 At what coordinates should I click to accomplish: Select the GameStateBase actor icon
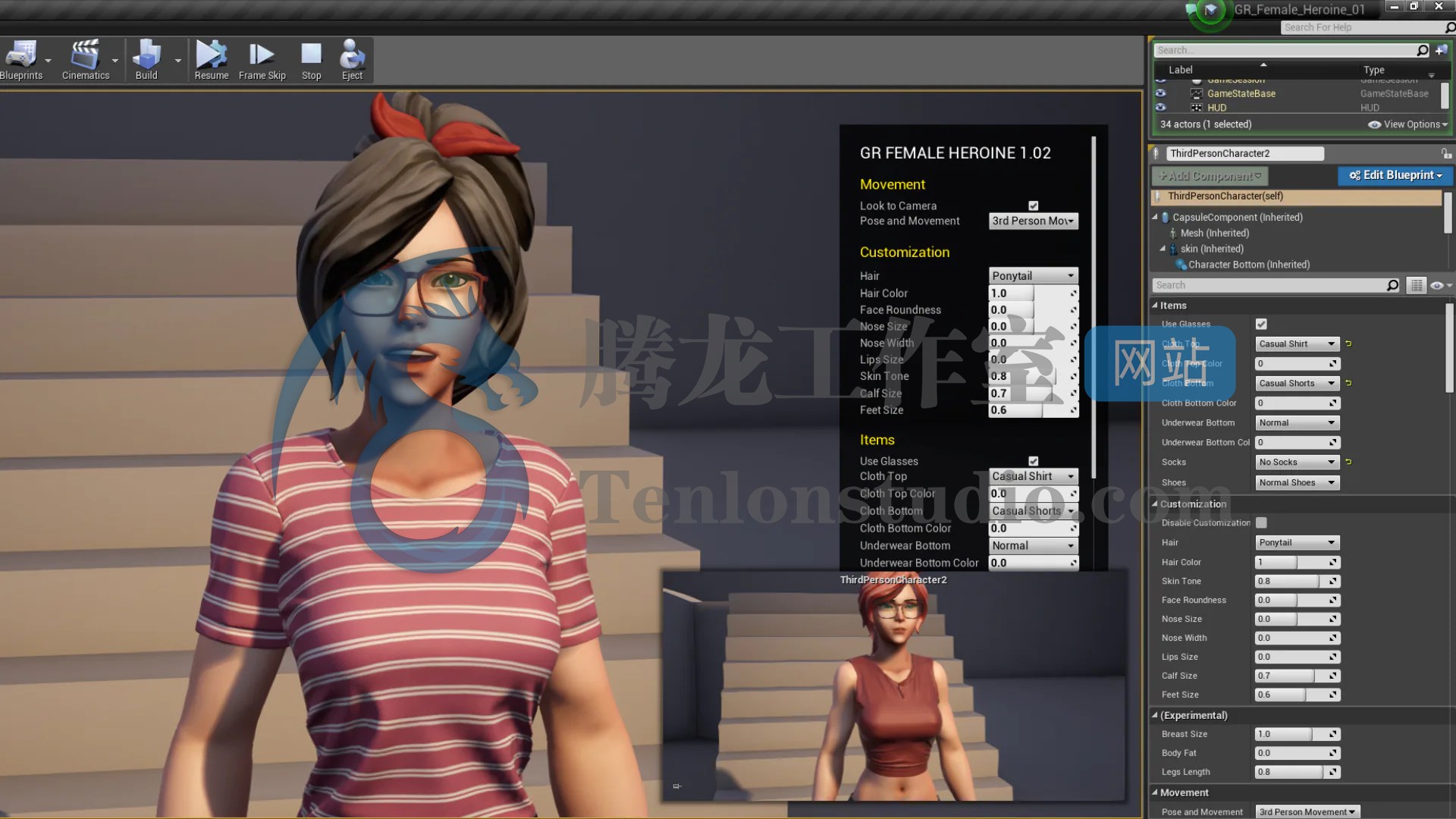coord(1197,93)
